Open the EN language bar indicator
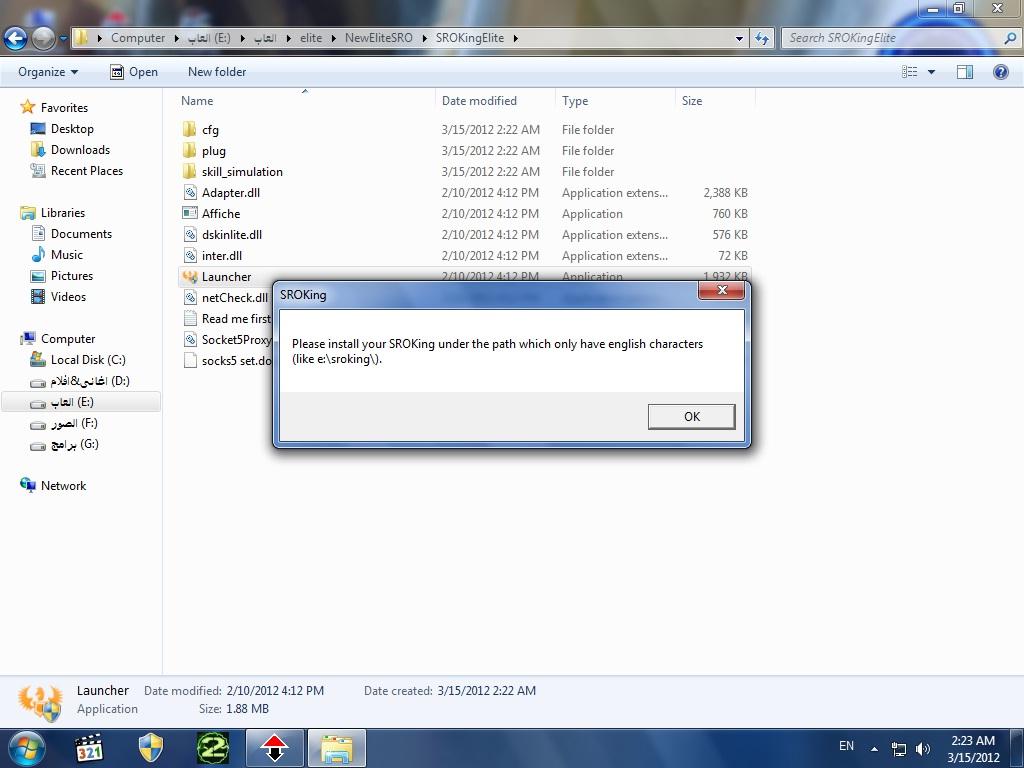The width and height of the screenshot is (1024, 768). [846, 746]
